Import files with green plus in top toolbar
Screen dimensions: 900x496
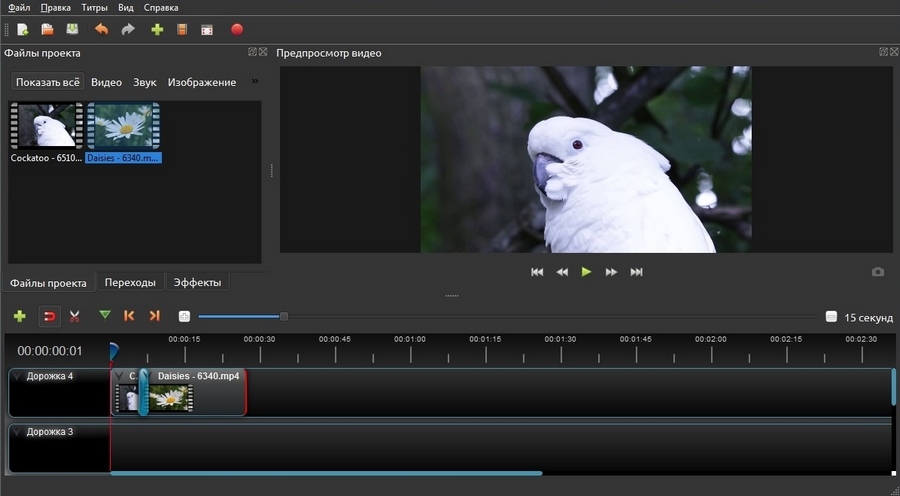tap(157, 29)
